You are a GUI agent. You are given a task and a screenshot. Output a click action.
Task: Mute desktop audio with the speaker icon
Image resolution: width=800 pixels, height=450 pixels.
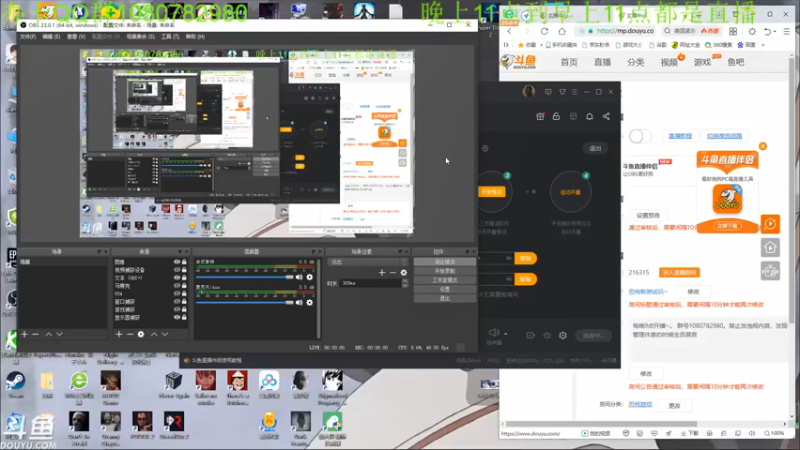pos(299,277)
